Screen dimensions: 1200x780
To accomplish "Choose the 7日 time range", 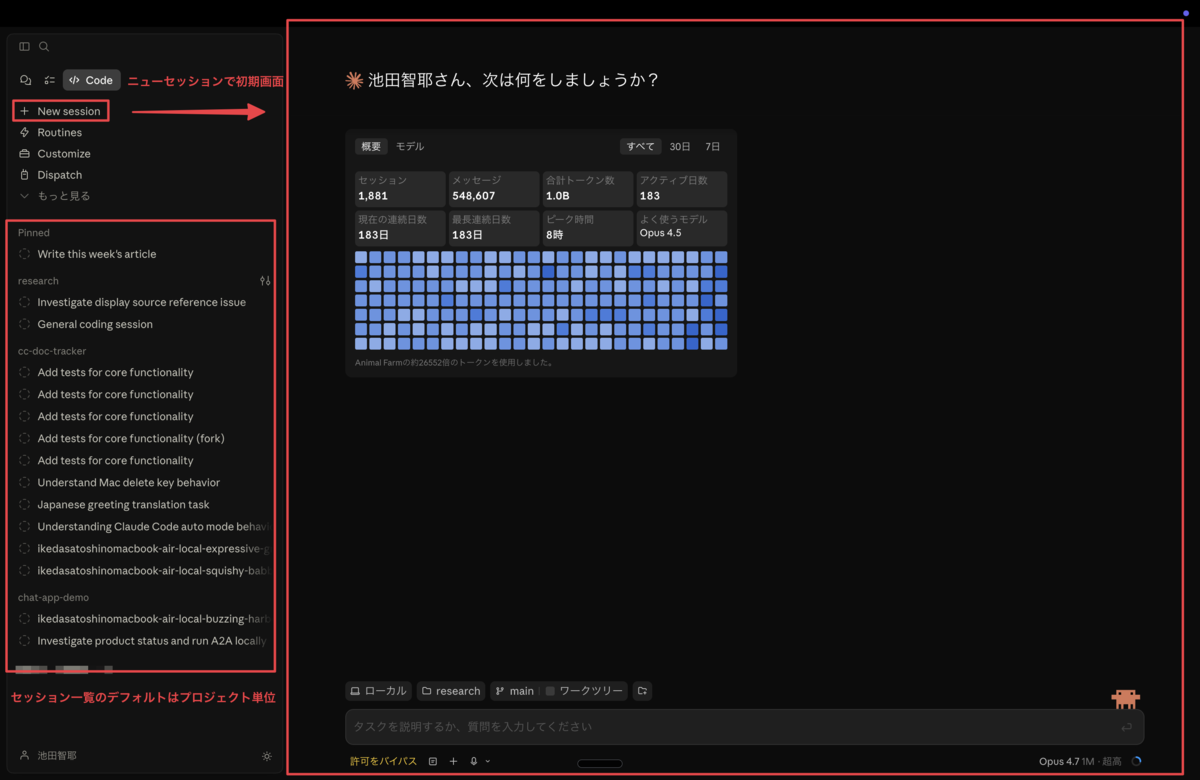I will [712, 146].
